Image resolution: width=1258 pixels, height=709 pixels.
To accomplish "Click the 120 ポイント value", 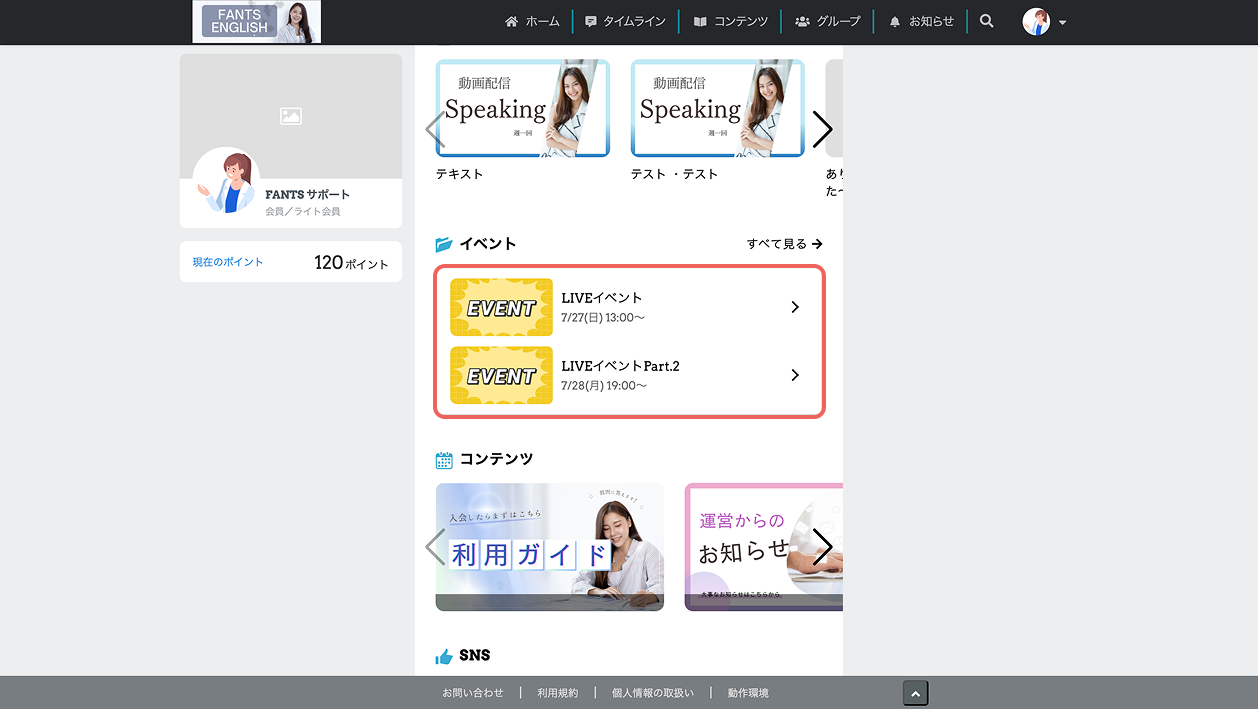I will [x=351, y=263].
